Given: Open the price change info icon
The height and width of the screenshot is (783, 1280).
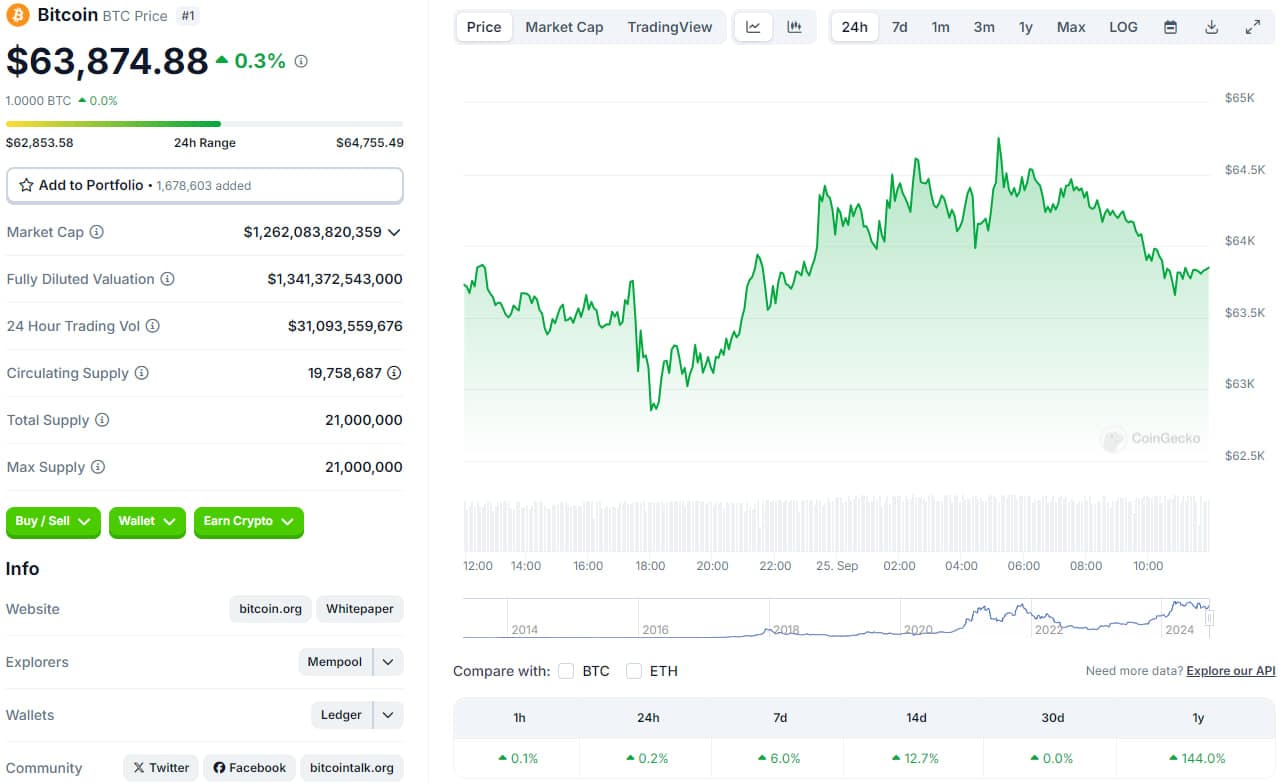Looking at the screenshot, I should click(x=301, y=61).
